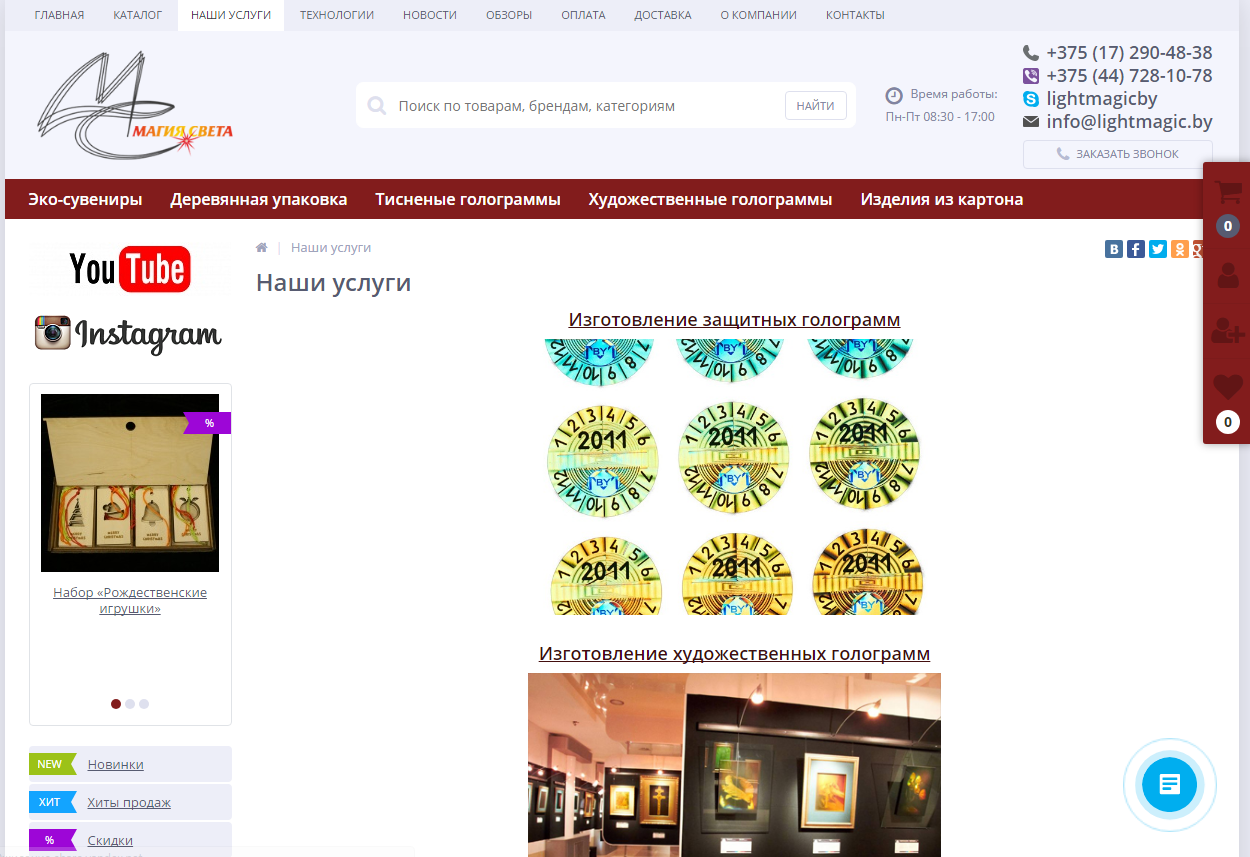Open the Художественные голограммы category
This screenshot has width=1250, height=857.
710,199
